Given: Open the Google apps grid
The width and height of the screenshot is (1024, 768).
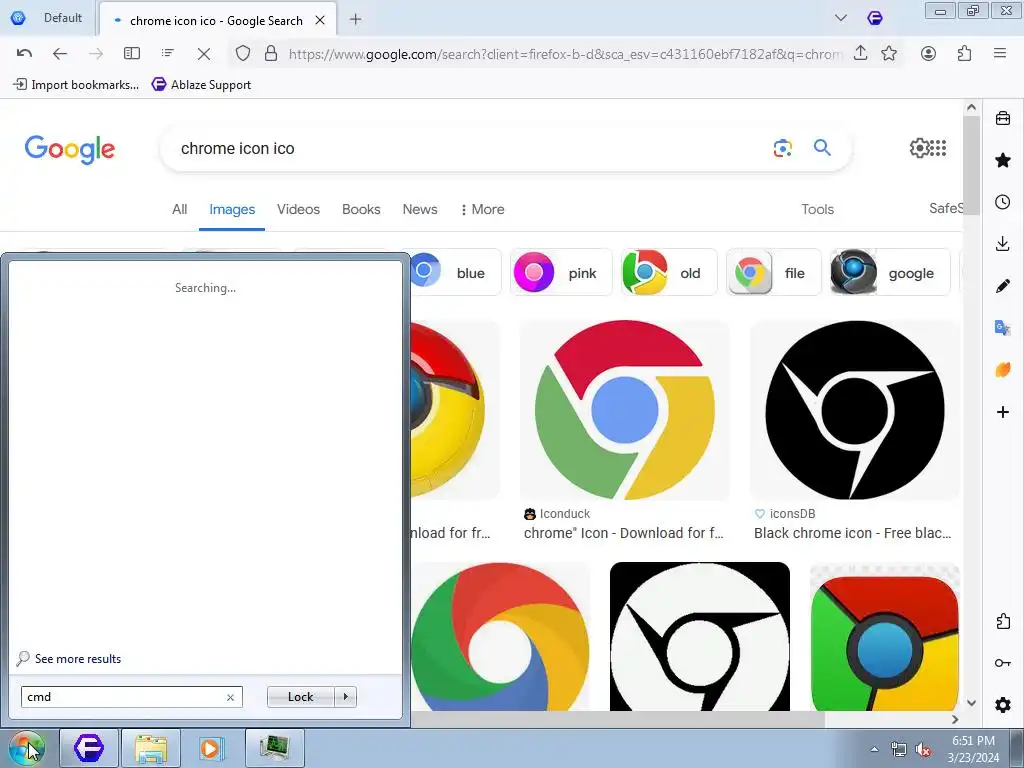Looking at the screenshot, I should tap(938, 148).
